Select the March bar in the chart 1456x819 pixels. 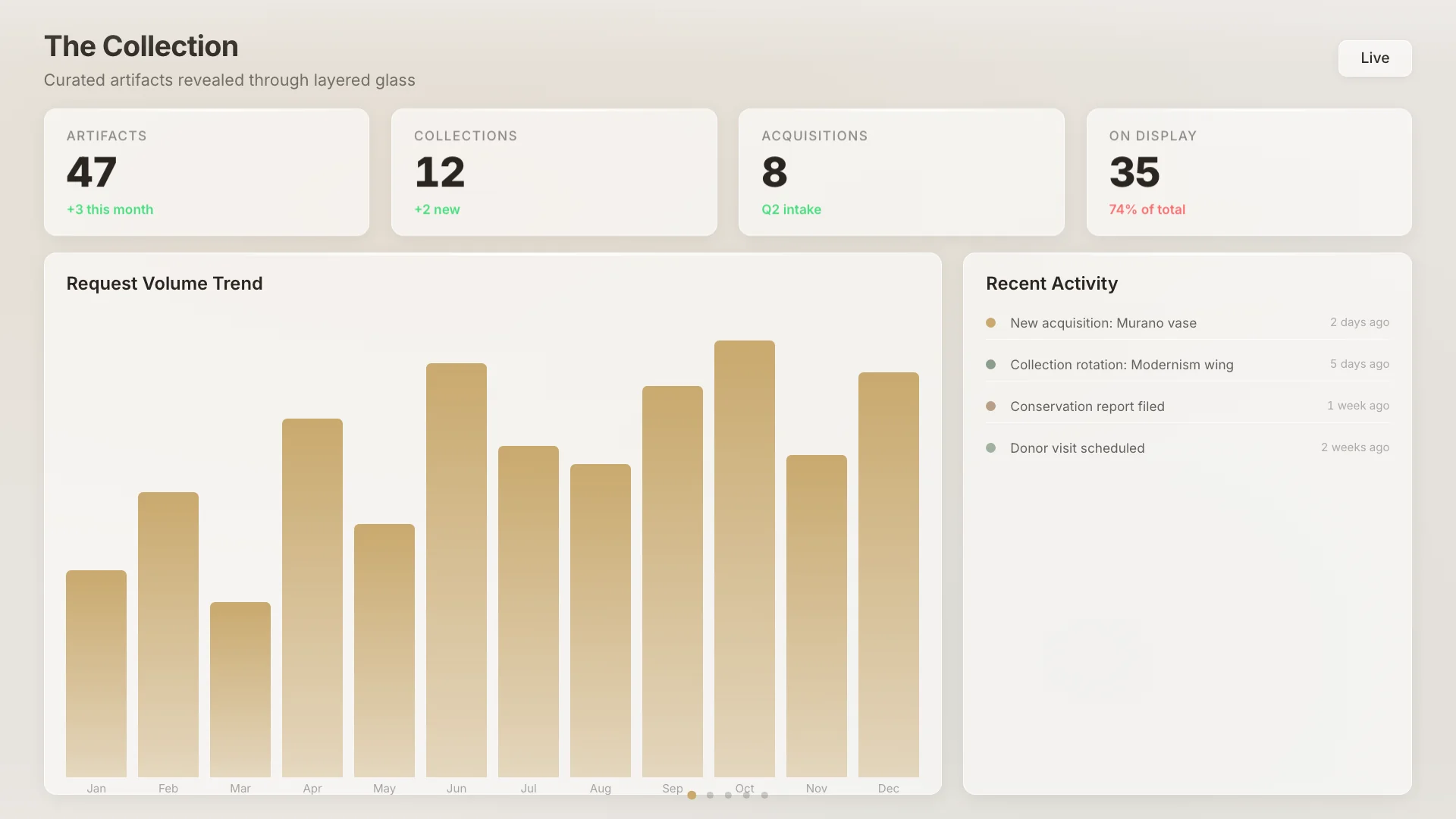pos(240,689)
